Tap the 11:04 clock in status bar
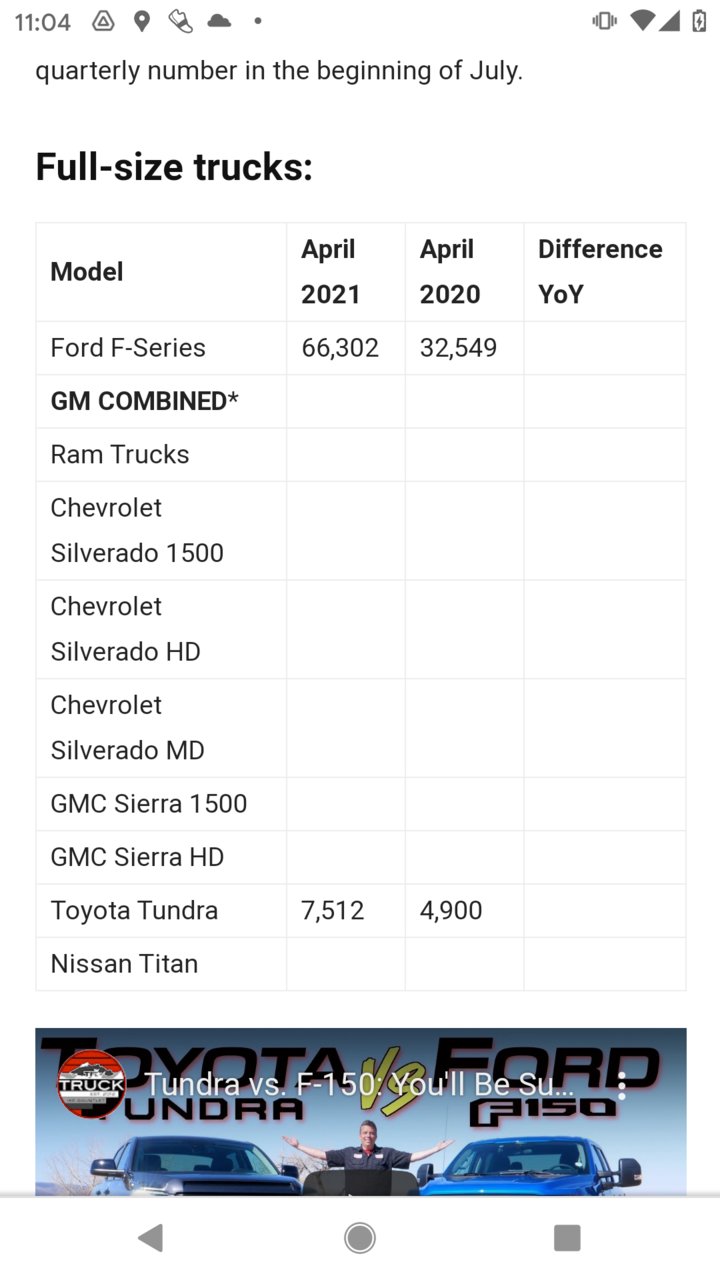Image resolution: width=720 pixels, height=1280 pixels. (43, 22)
